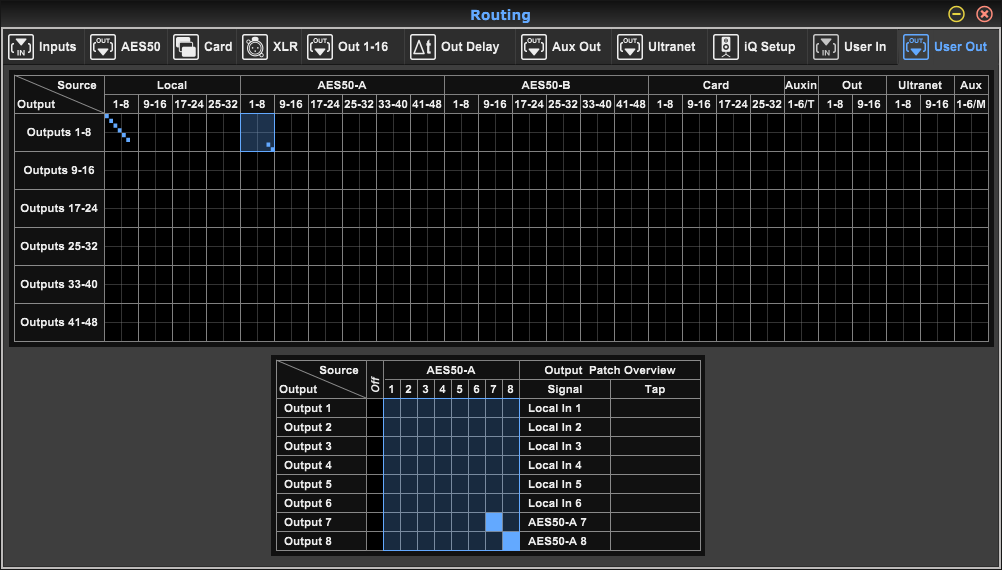
Task: Open the Out Delay tab
Action: tap(454, 47)
